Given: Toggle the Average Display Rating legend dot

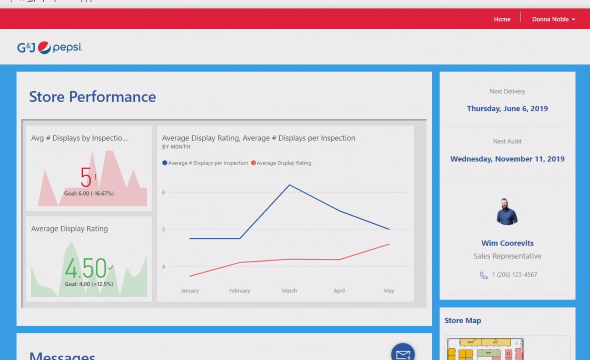Looking at the screenshot, I should 253,163.
